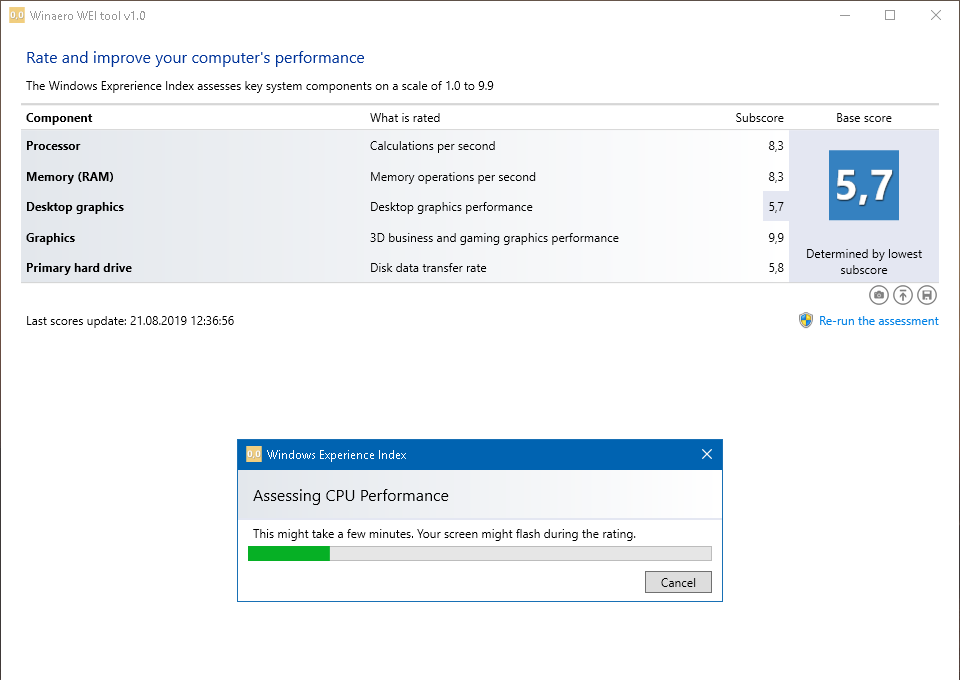Click the Winaero WEI tool title icon
This screenshot has width=960, height=680.
pyautogui.click(x=17, y=15)
